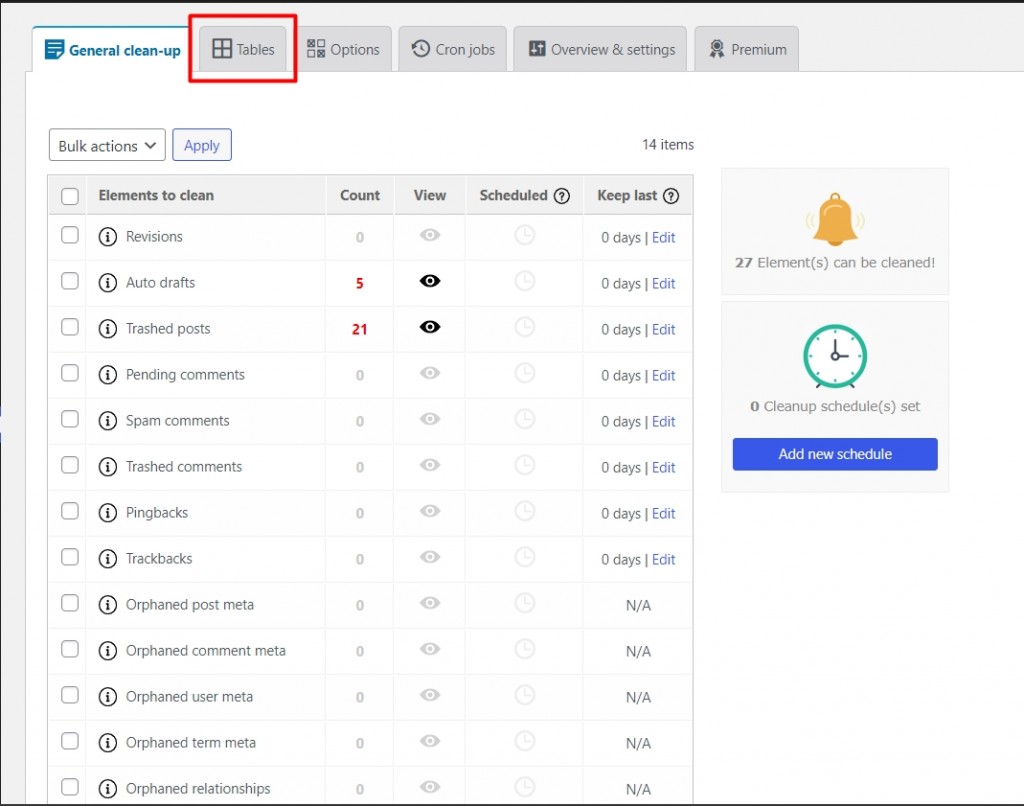Screen dimensions: 1024x806
Task: Click the Keep last column help icon
Action: [x=671, y=196]
